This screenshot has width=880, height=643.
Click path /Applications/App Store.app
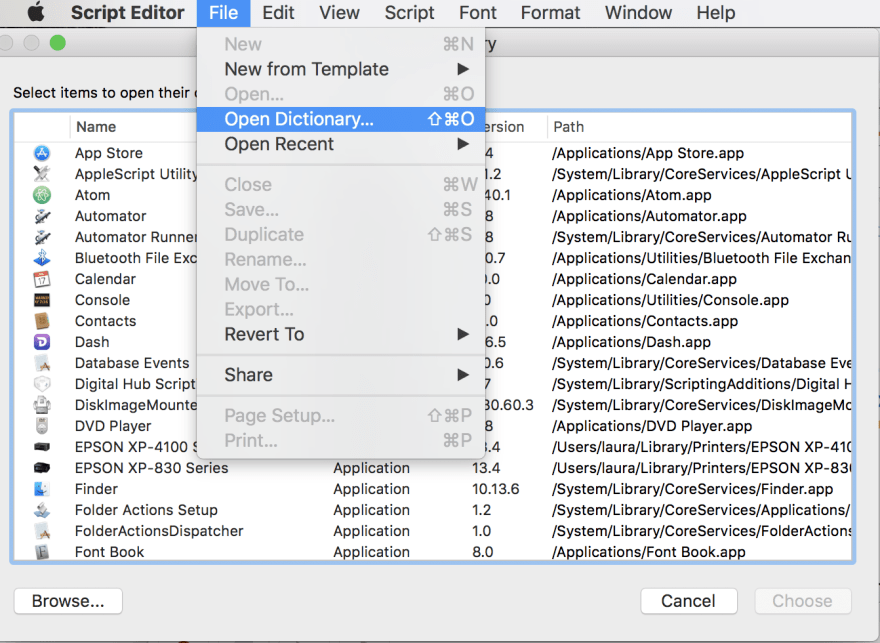click(648, 153)
